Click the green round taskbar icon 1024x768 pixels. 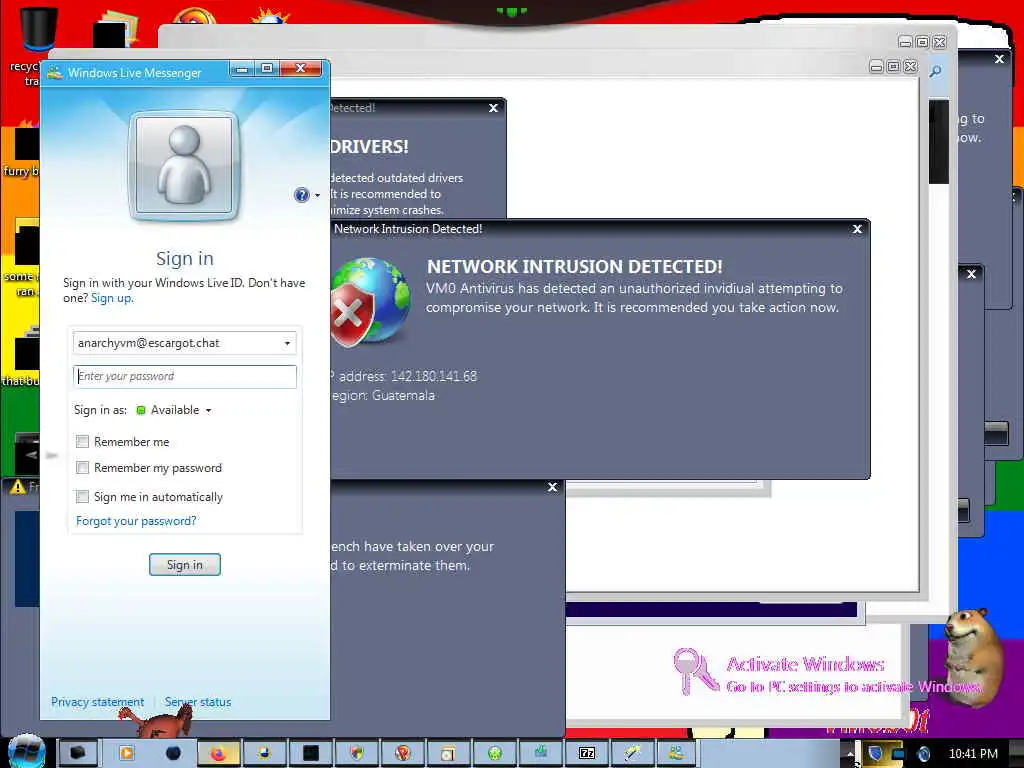[495, 753]
